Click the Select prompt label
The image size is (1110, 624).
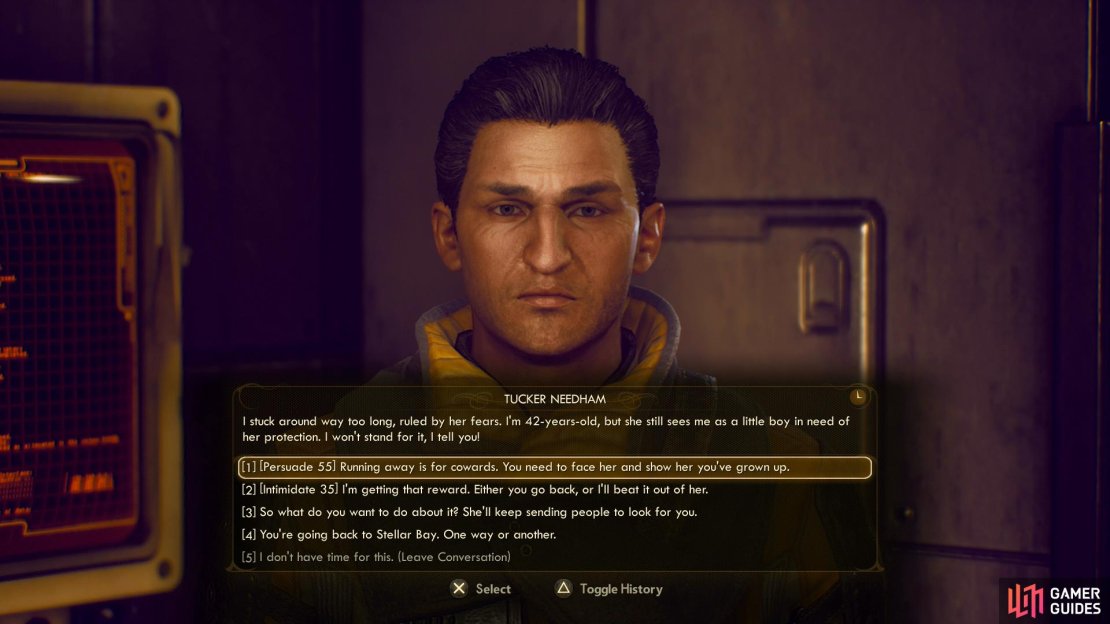[493, 589]
